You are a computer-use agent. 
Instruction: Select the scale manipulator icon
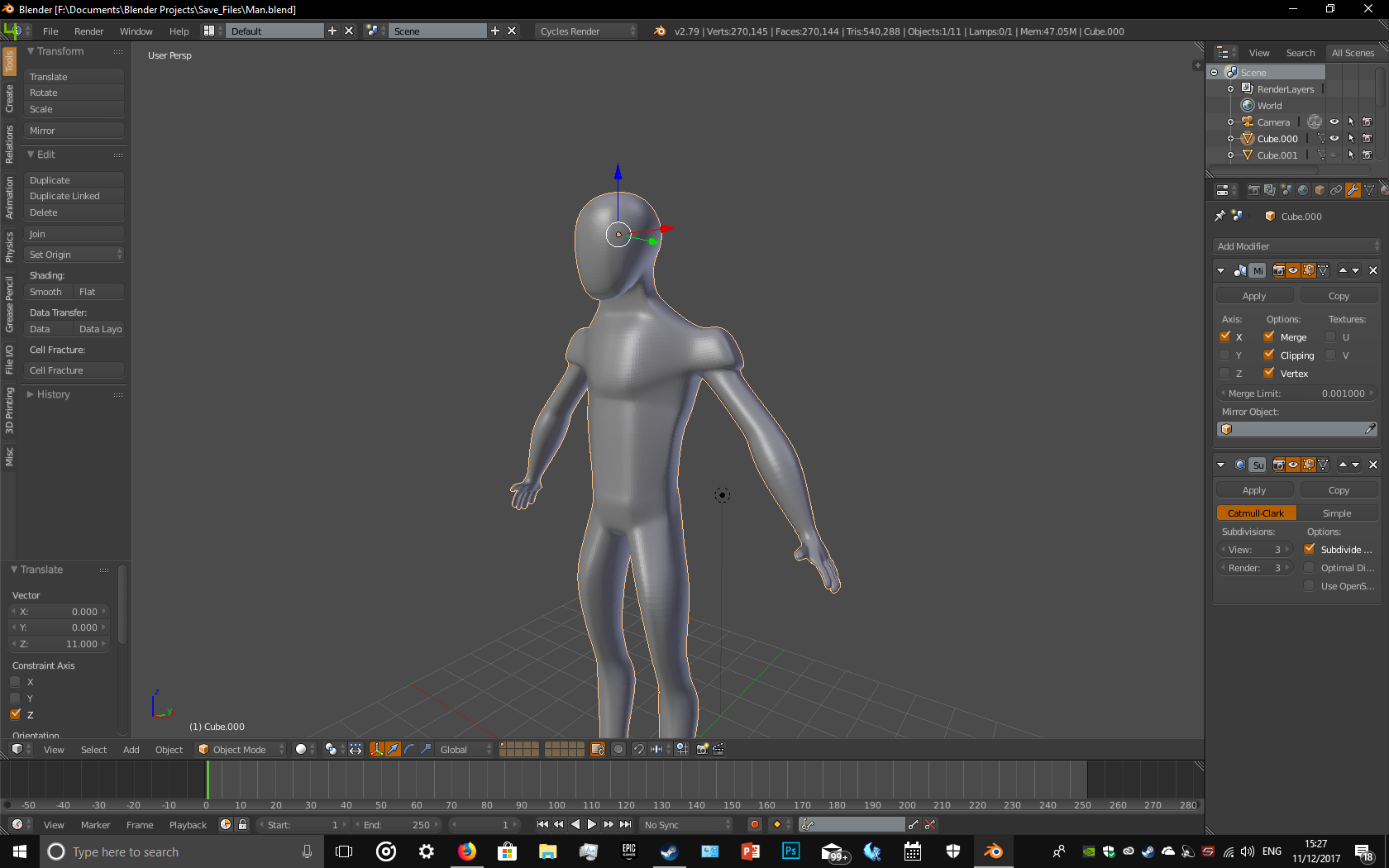[x=426, y=749]
